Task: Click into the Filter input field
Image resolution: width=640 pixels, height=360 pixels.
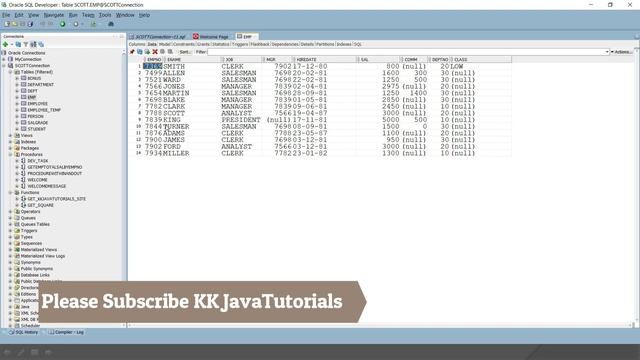Action: pyautogui.click(x=406, y=52)
